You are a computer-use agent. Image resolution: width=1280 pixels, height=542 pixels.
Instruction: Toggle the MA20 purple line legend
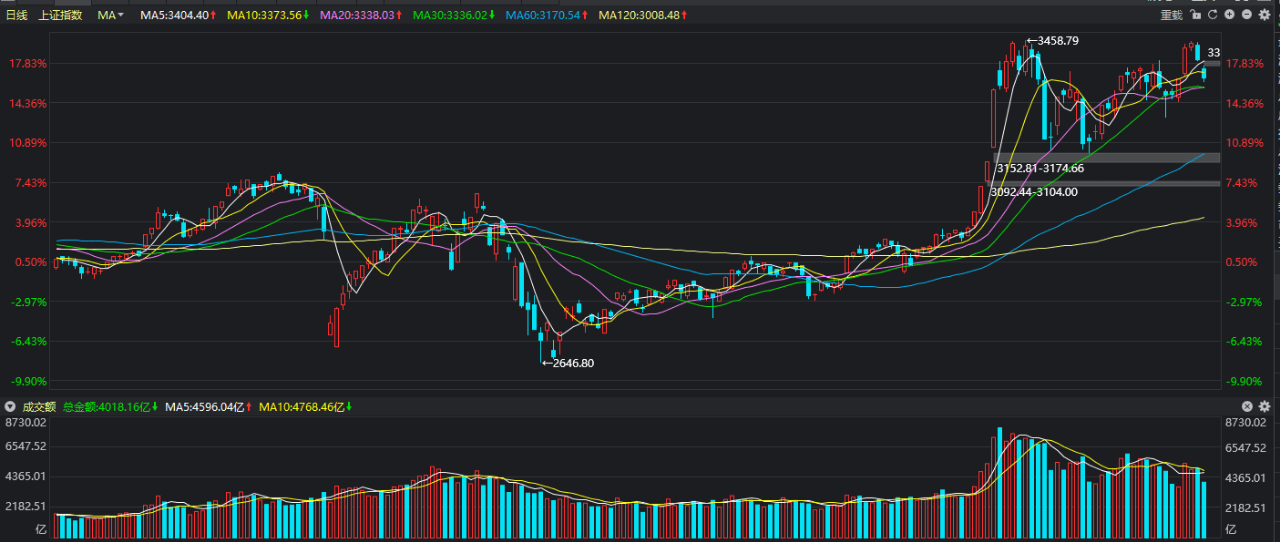[x=361, y=15]
